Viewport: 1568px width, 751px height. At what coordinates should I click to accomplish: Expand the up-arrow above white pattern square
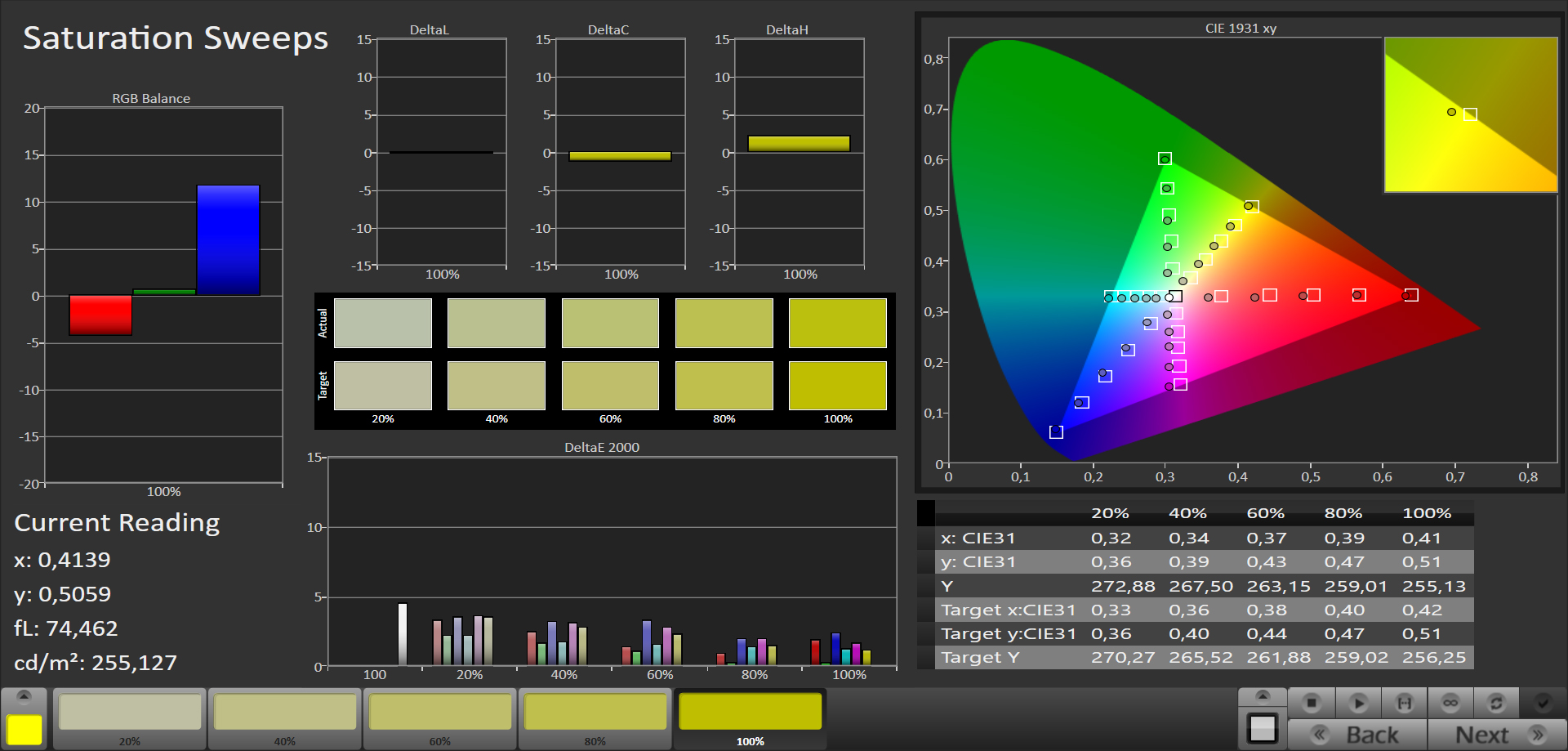coord(1263,696)
